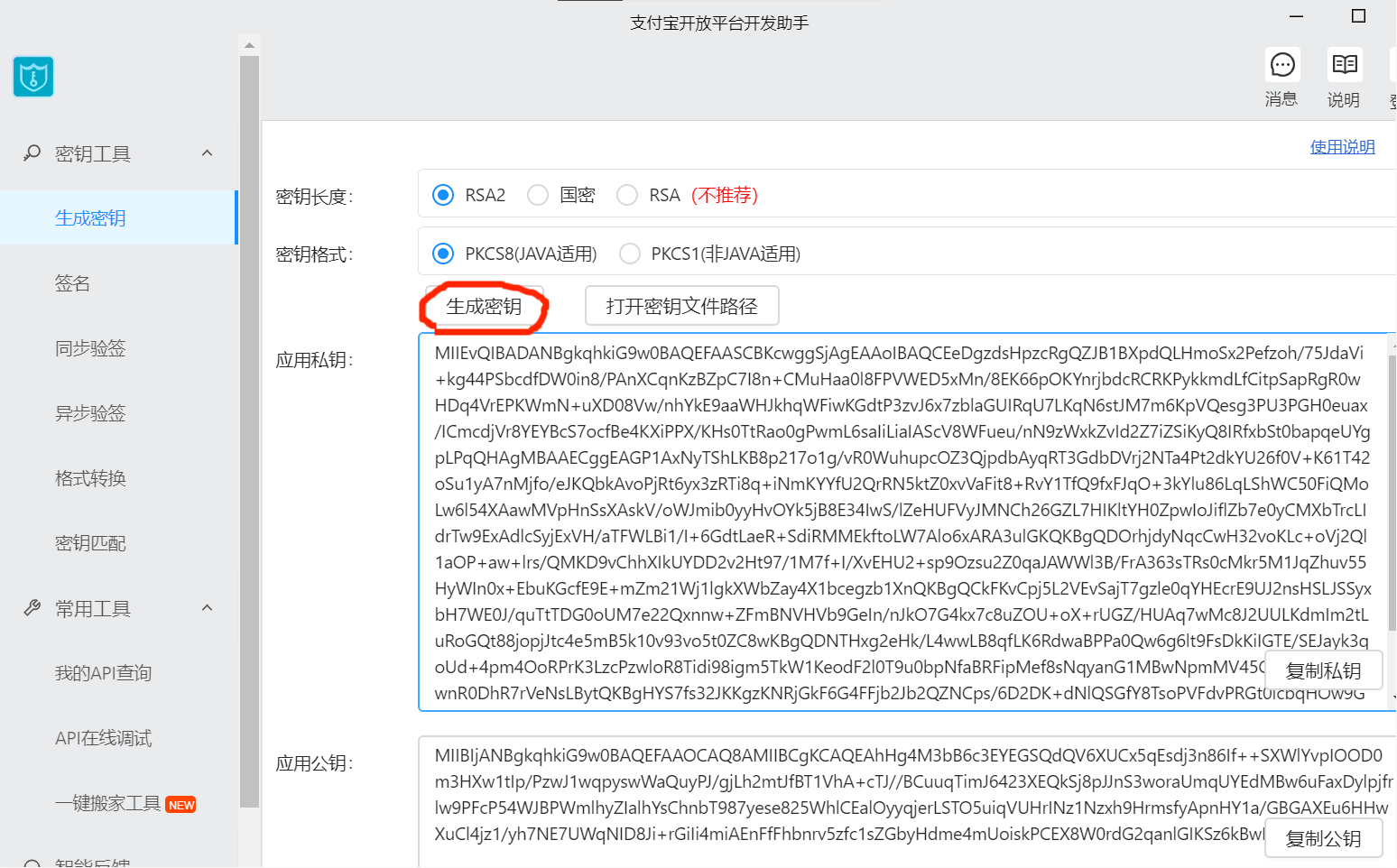This screenshot has width=1397, height=868.
Task: Click the sidebar vertical scrollbar thumb
Action: [249, 431]
